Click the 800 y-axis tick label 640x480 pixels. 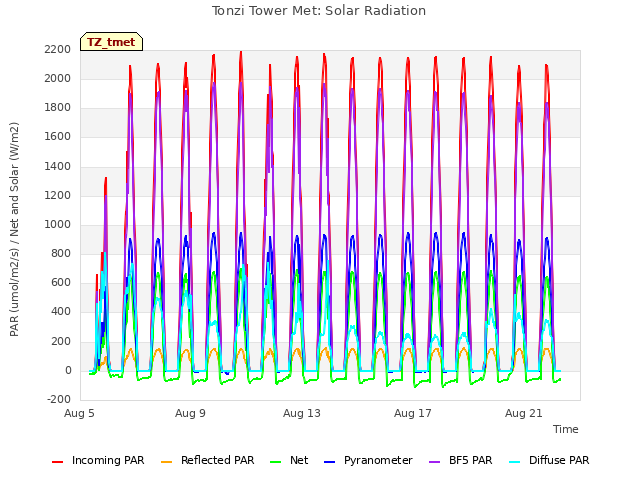click(61, 253)
